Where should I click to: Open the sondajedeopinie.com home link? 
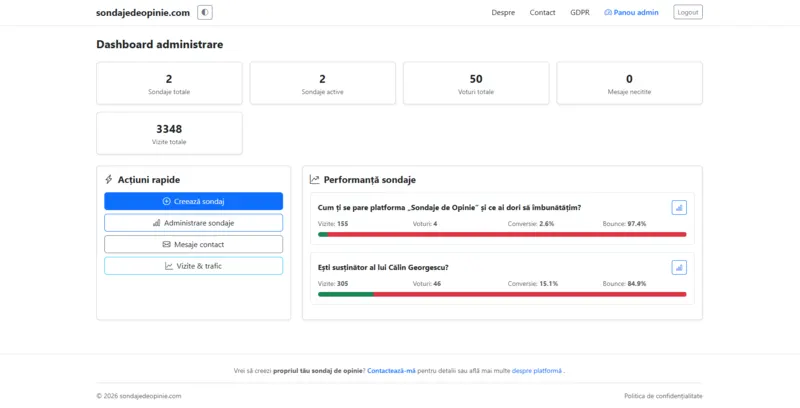(x=143, y=13)
